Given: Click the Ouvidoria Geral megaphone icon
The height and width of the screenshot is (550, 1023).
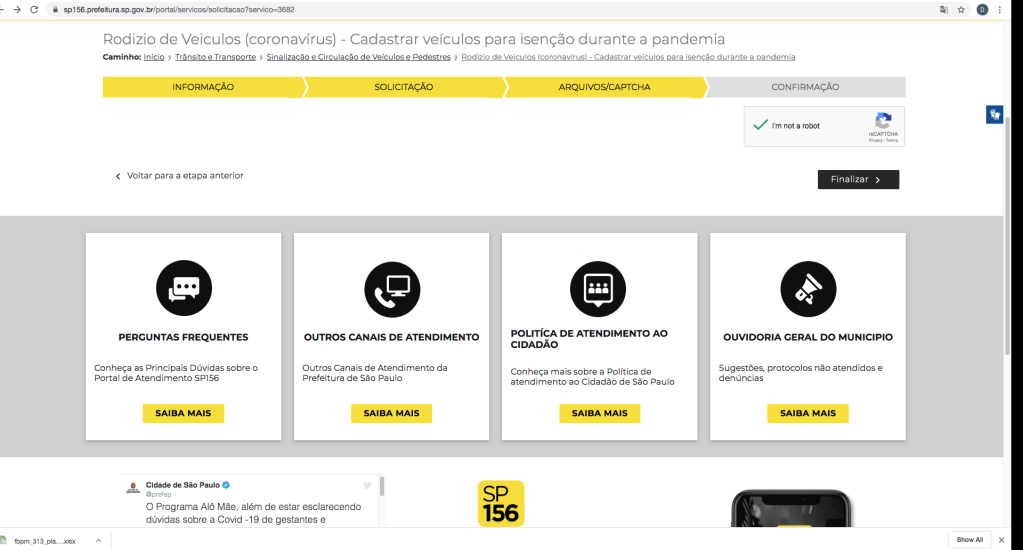Looking at the screenshot, I should point(808,289).
